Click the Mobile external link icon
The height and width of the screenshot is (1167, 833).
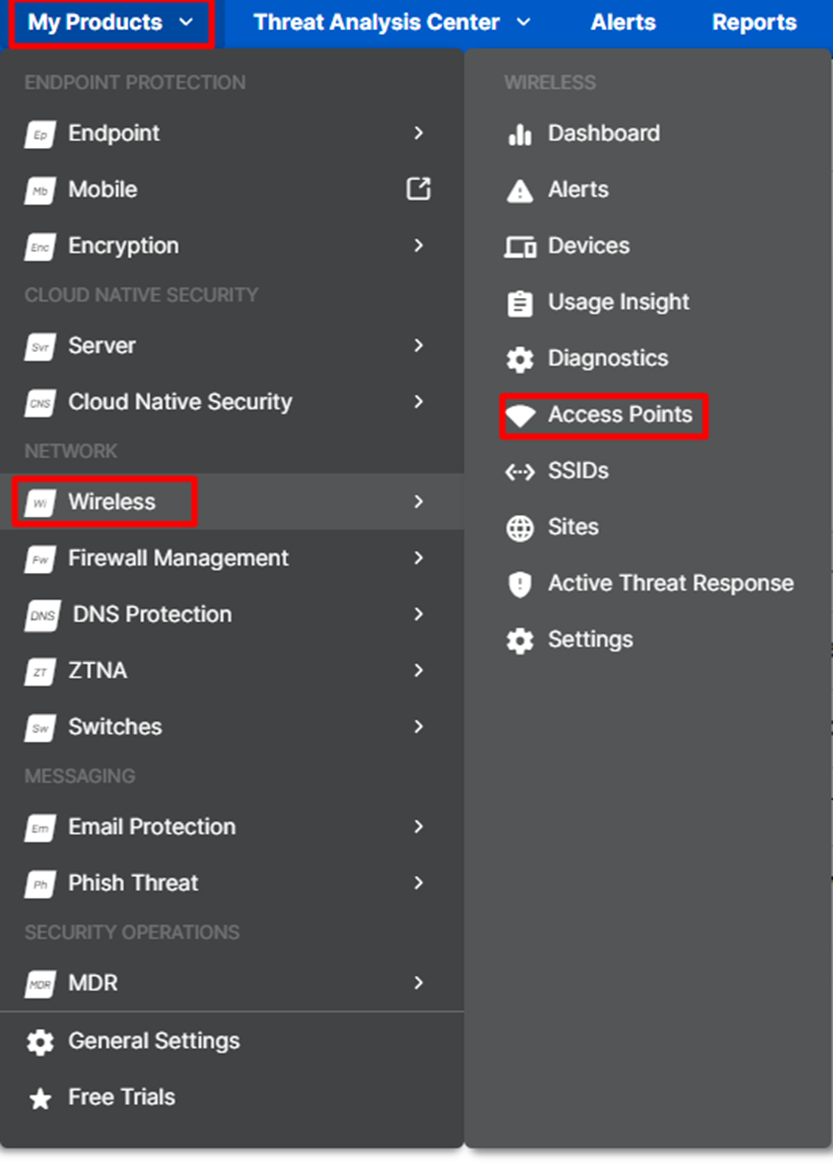419,189
